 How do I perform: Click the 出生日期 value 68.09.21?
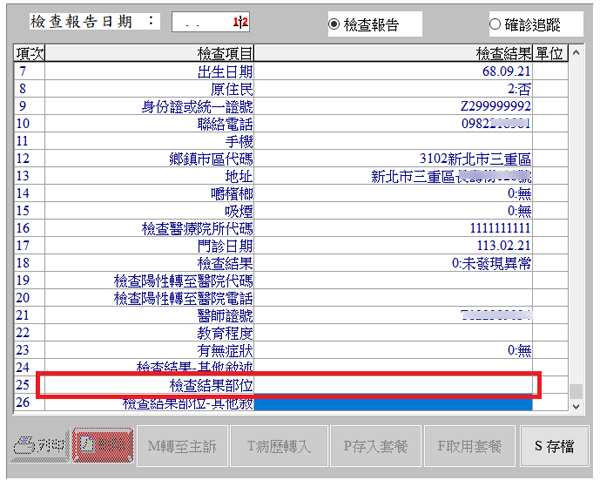[395, 72]
